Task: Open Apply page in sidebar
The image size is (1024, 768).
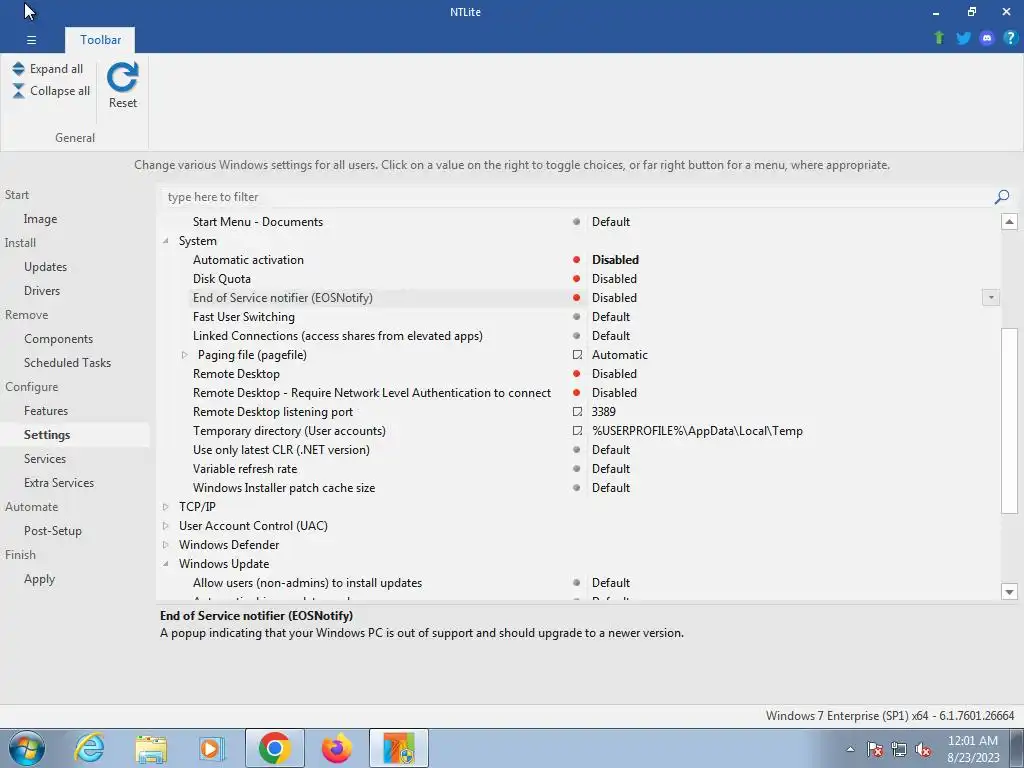Action: click(x=39, y=579)
